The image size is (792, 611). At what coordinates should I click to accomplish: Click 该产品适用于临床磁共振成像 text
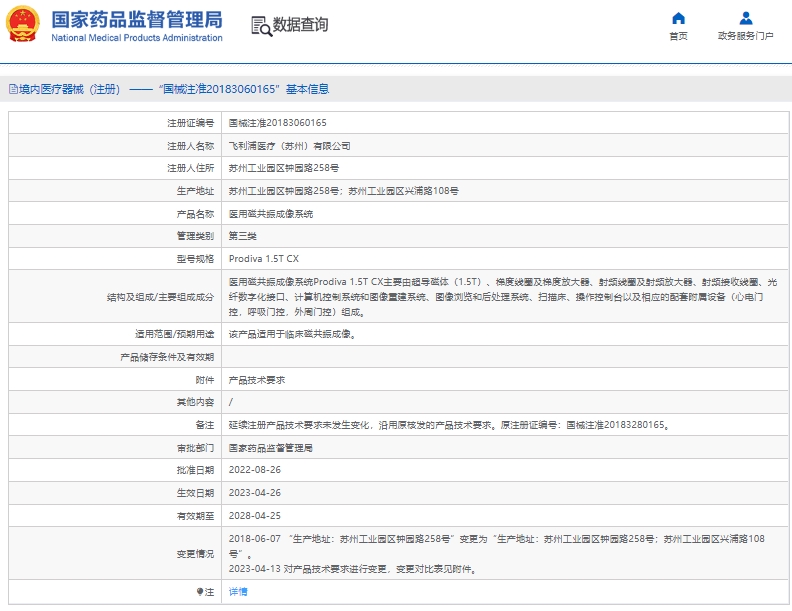coord(292,334)
